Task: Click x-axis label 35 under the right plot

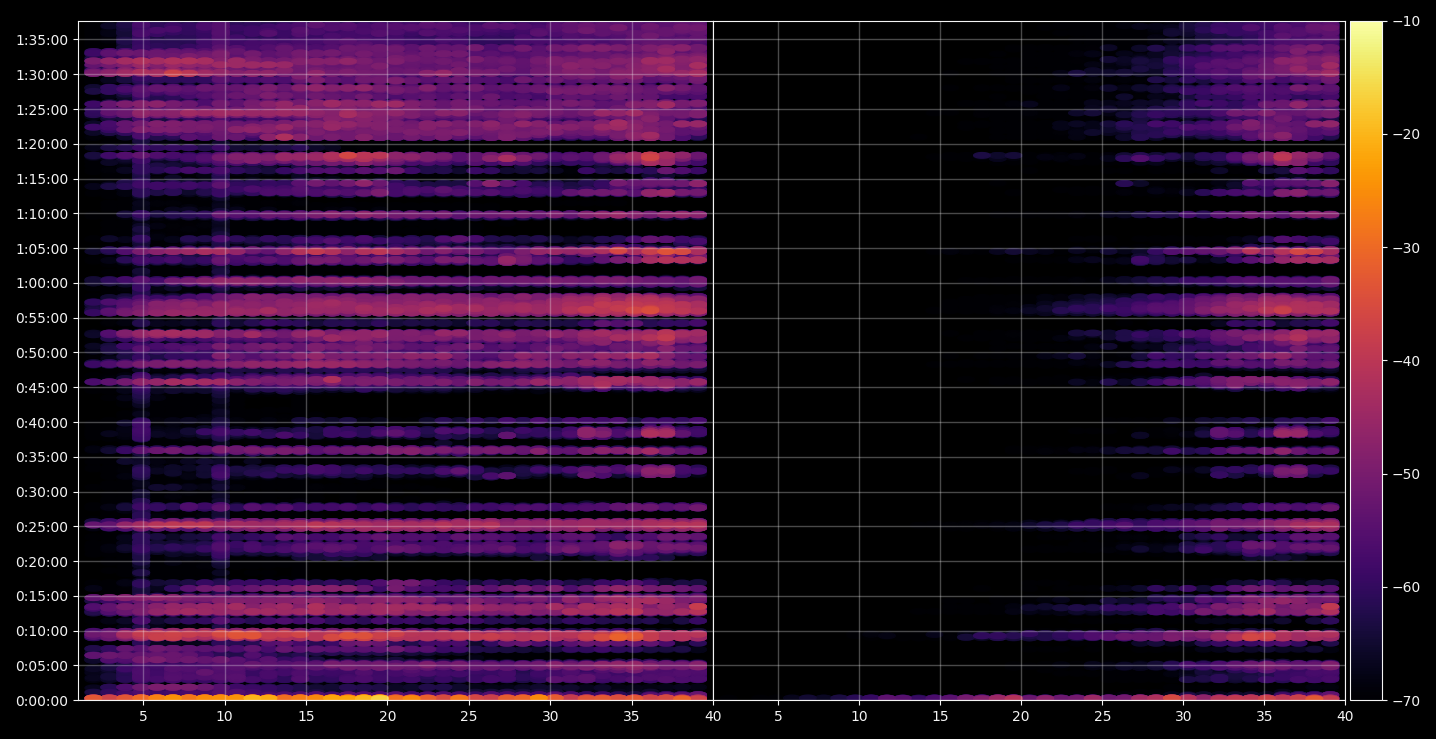Action: point(1264,716)
